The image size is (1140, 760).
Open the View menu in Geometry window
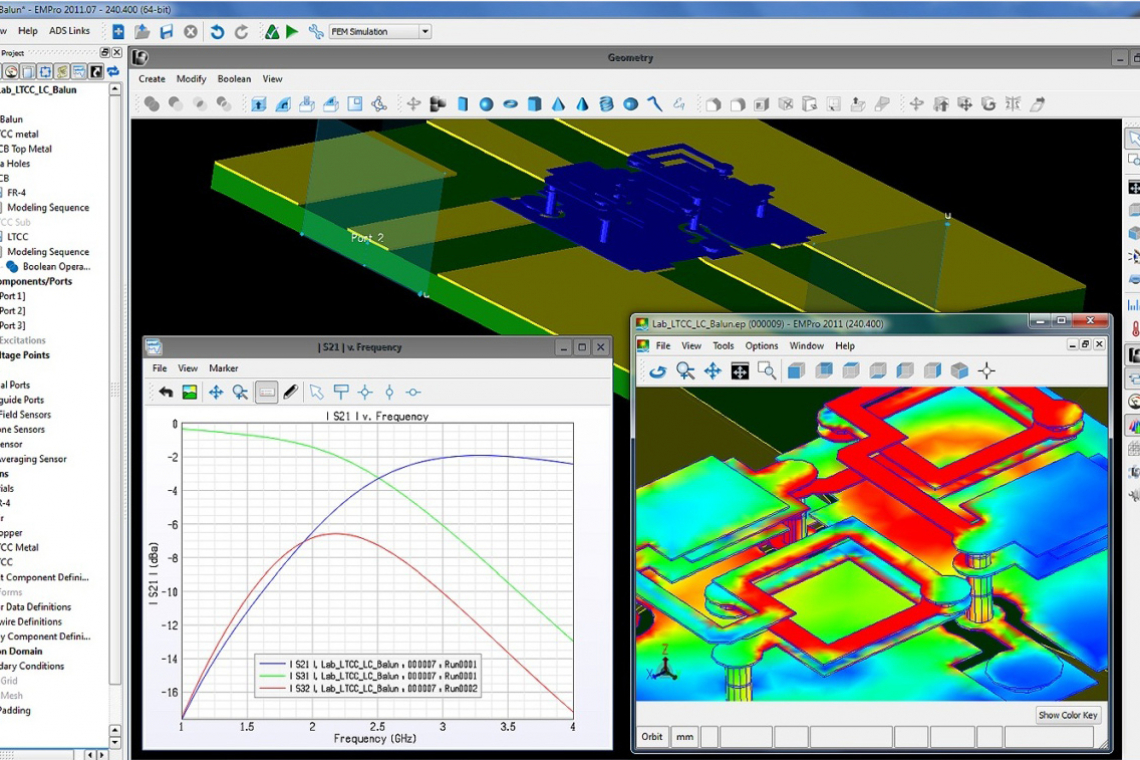point(273,79)
